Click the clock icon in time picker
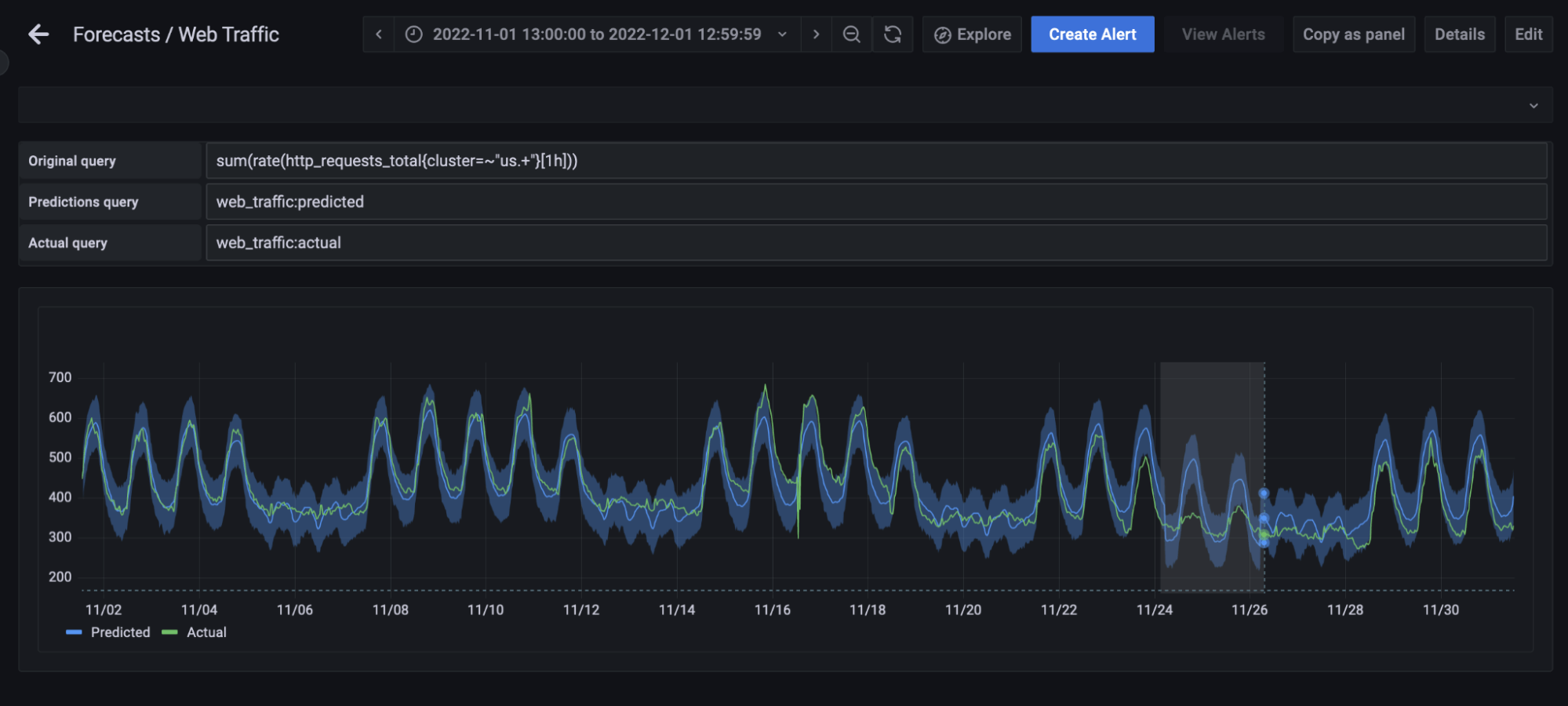 coord(413,35)
